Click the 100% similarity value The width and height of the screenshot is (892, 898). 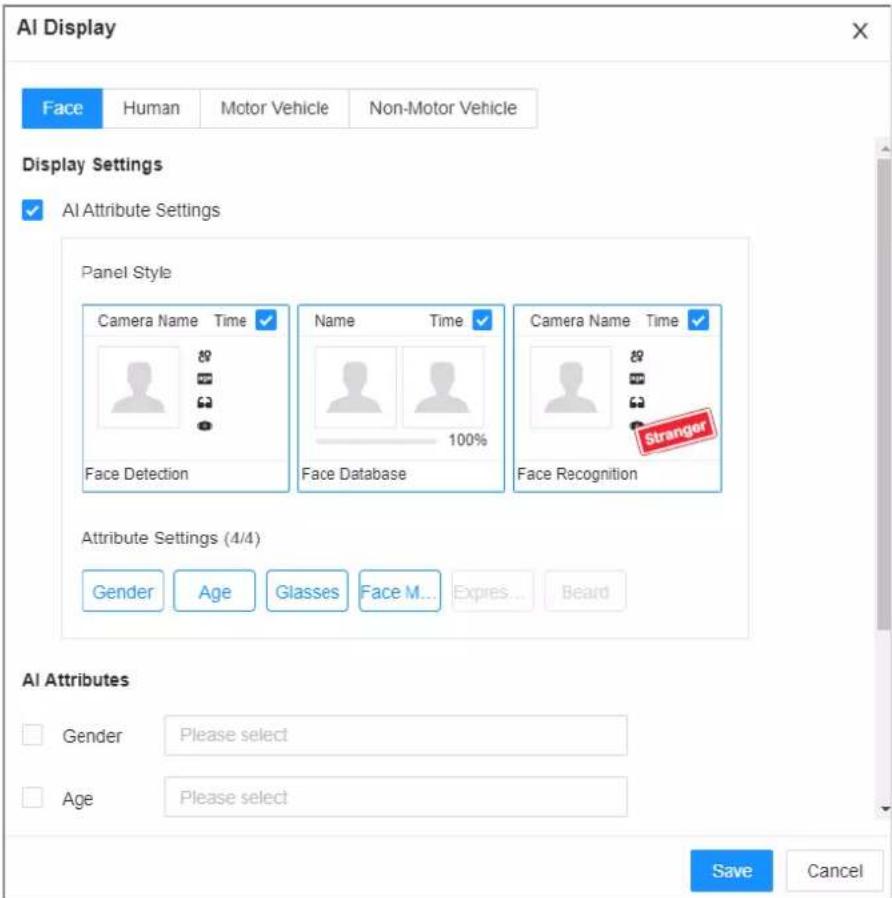[x=467, y=440]
